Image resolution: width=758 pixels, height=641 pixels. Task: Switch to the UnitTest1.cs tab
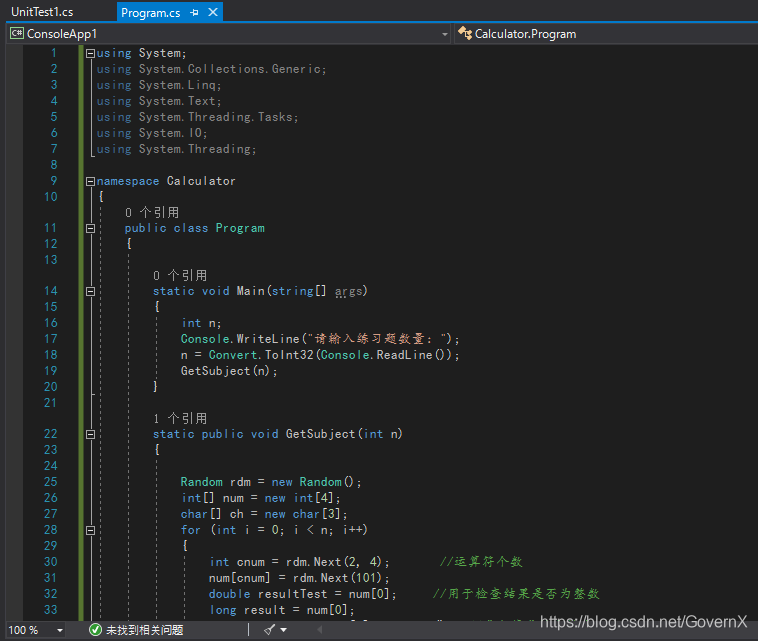[42, 12]
